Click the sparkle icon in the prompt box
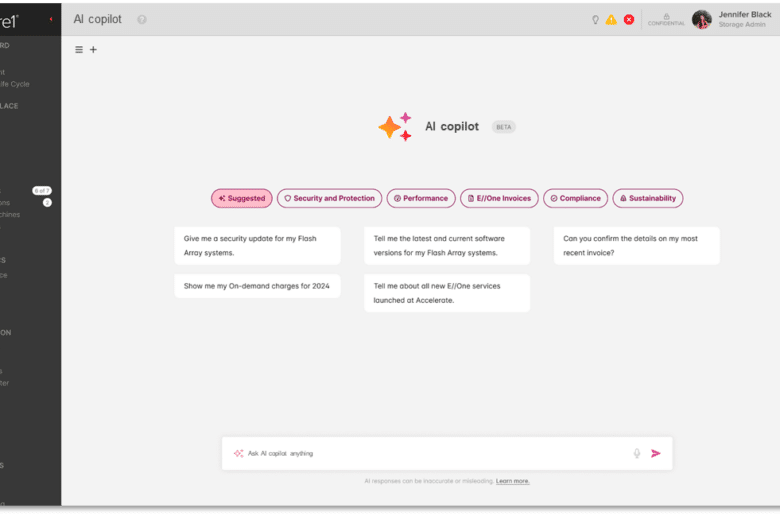780x516 pixels. 238,453
